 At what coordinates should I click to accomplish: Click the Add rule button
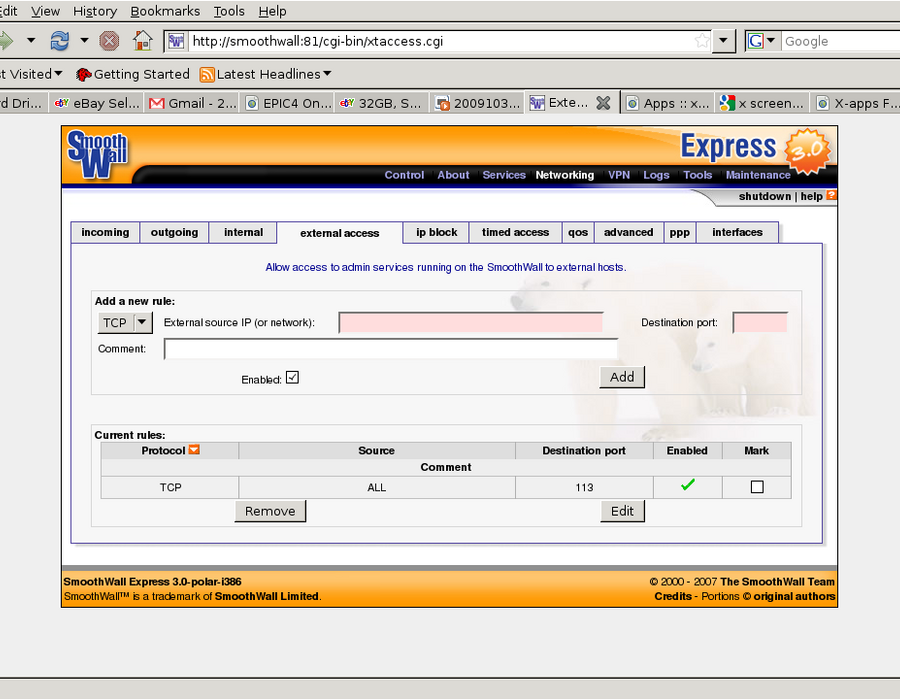tap(622, 377)
